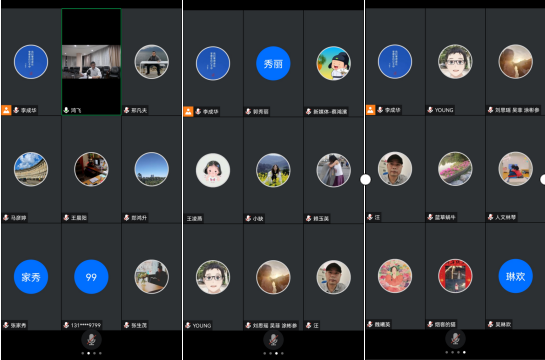The height and width of the screenshot is (360, 545).
Task: Click muted mic icon beside YOUNG on right screen
Action: [x=430, y=110]
